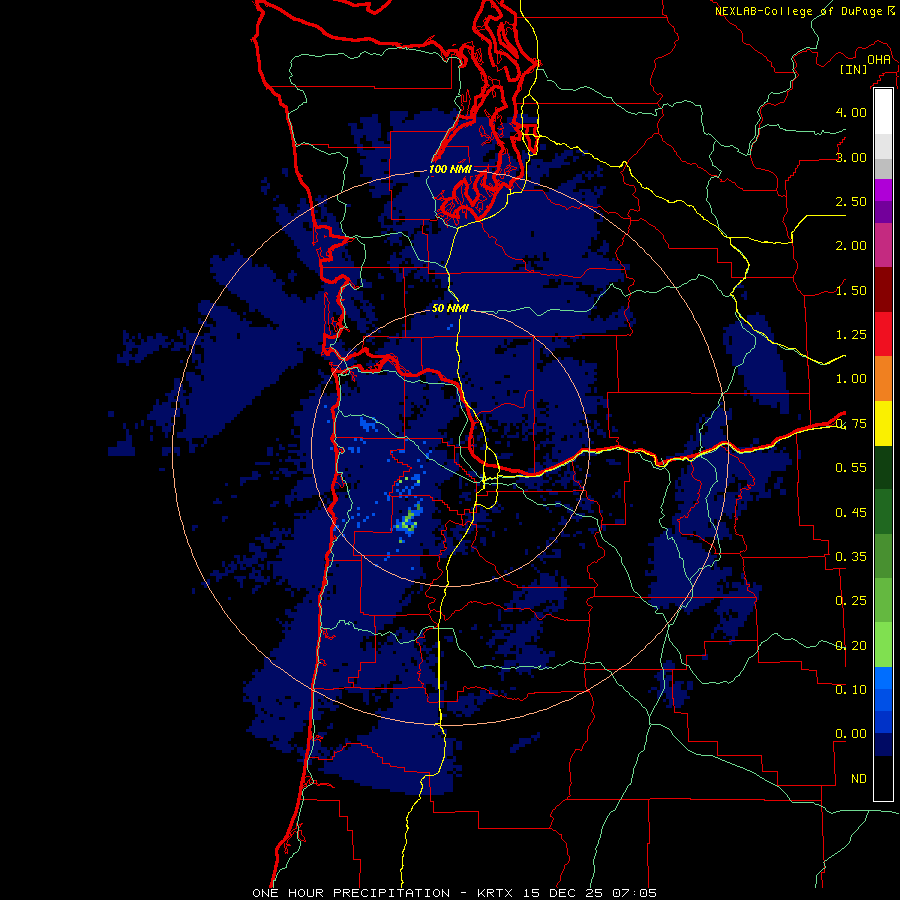Select the 3.00 legend value
Screen dimensions: 900x900
[851, 157]
